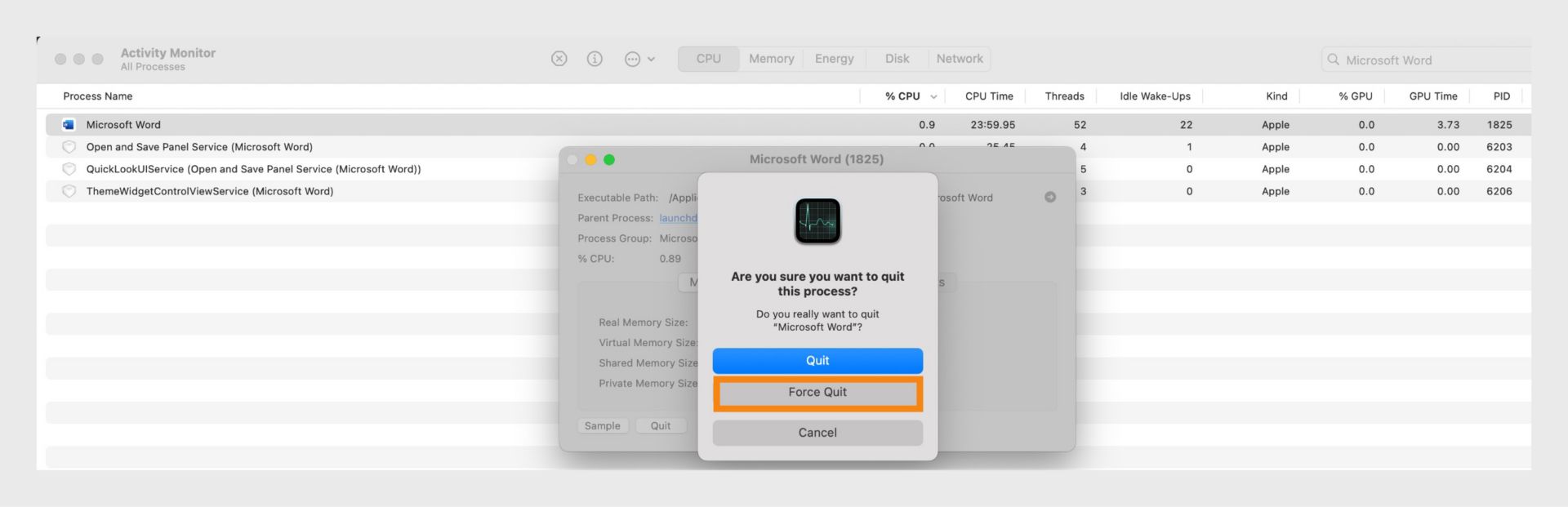
Task: Sort by % GPU column header
Action: point(1356,96)
